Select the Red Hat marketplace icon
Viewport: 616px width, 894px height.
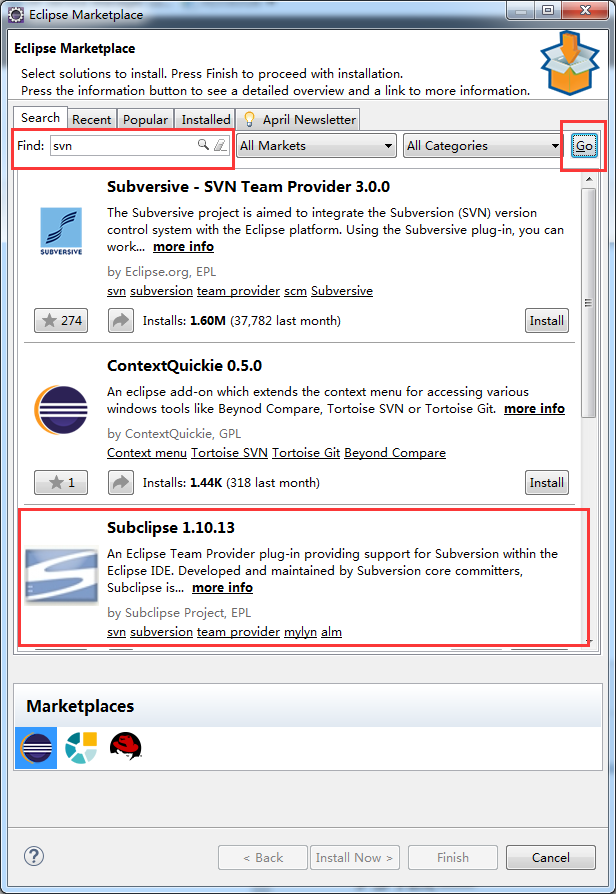(x=125, y=746)
